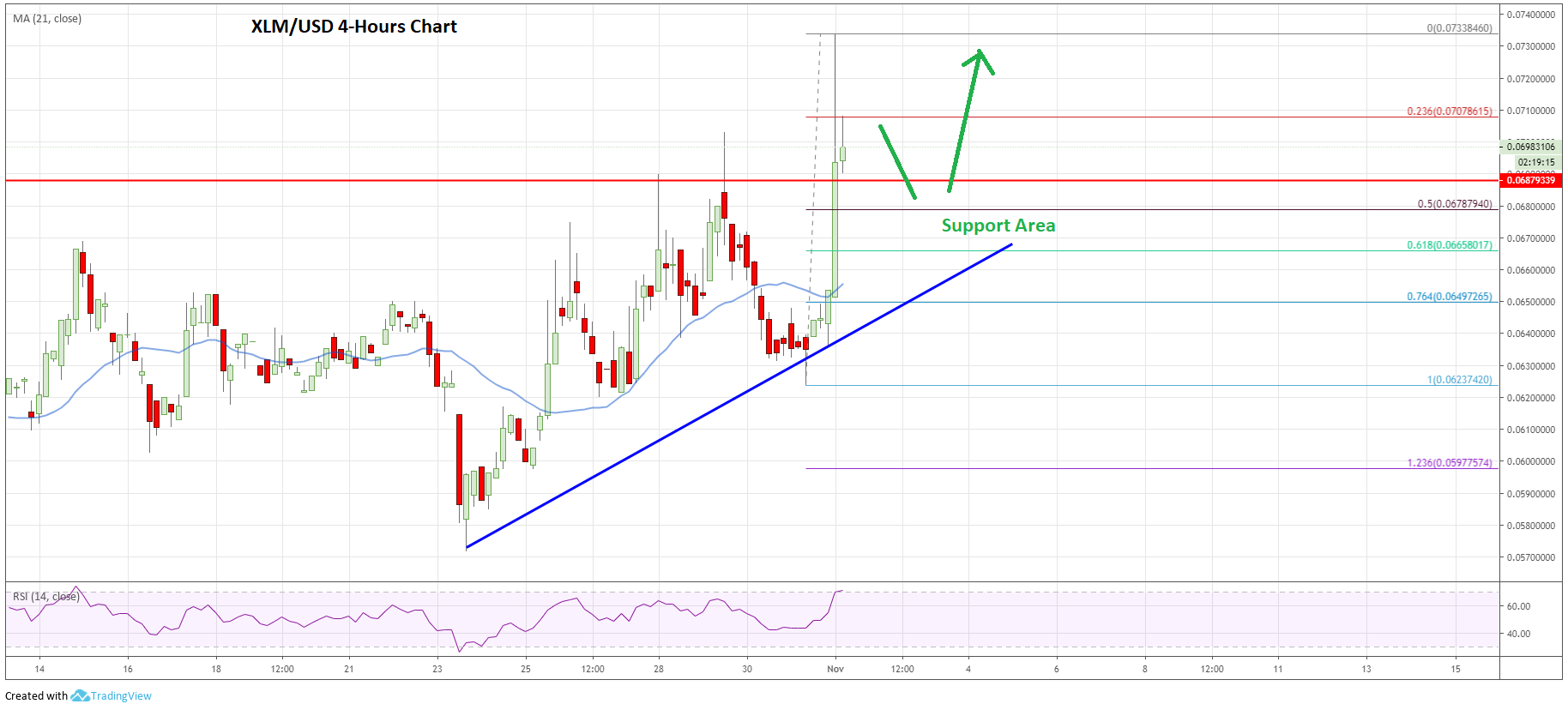Click the price axis value 0.05700000
This screenshot has height=710, width=1568.
click(1531, 557)
